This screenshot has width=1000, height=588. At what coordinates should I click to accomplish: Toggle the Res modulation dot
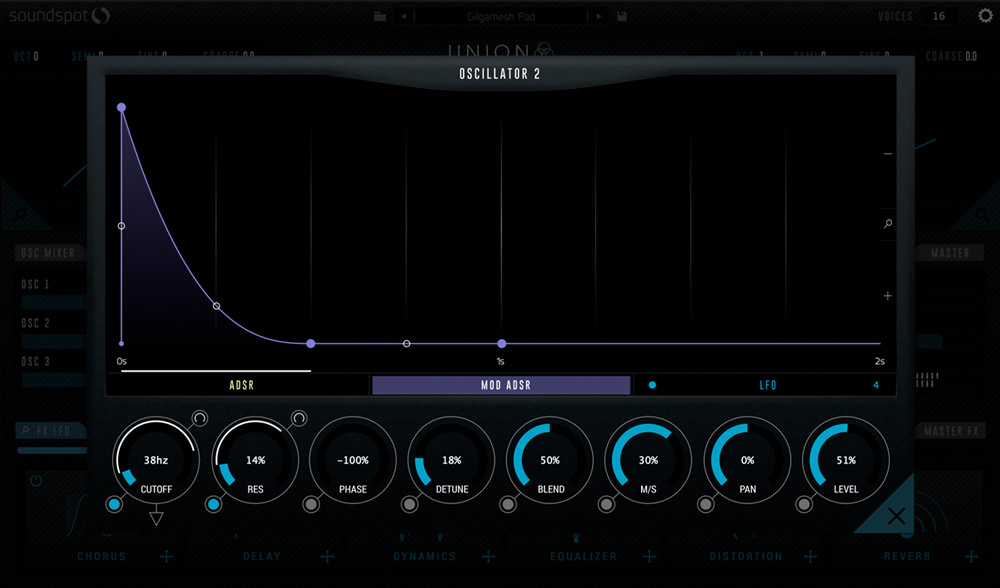[213, 505]
